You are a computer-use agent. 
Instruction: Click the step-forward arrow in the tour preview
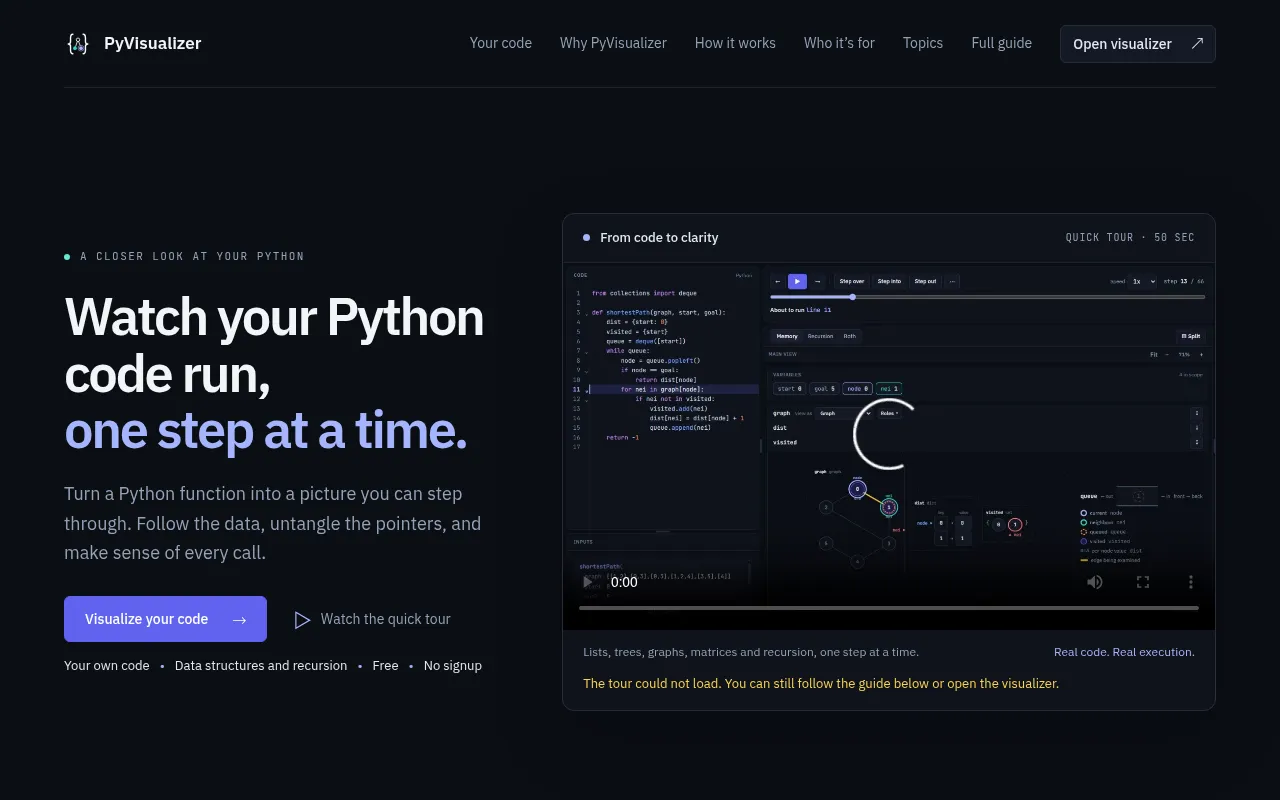pyautogui.click(x=817, y=281)
